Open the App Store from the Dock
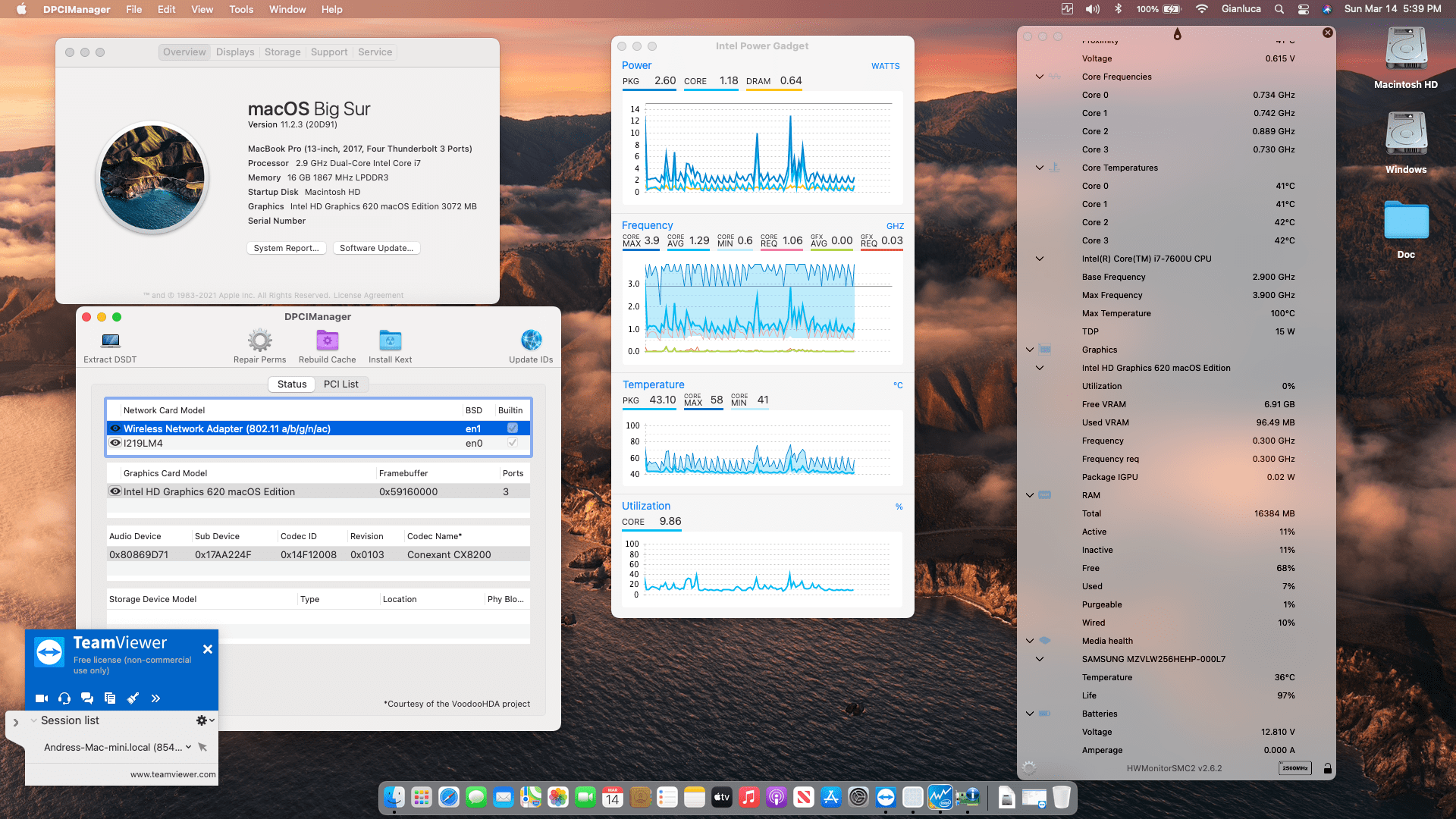This screenshot has height=819, width=1456. tap(830, 797)
